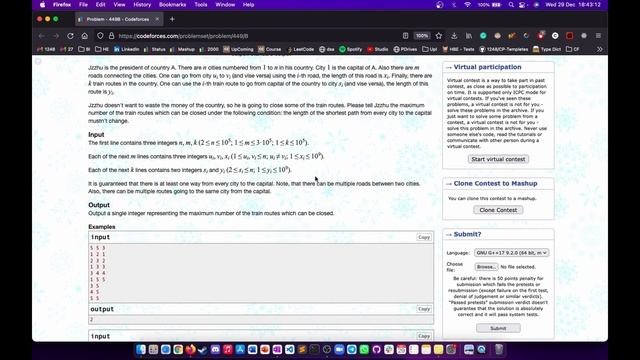Expand the Type Dict bookmark folder
The width and height of the screenshot is (640, 360).
tap(547, 49)
